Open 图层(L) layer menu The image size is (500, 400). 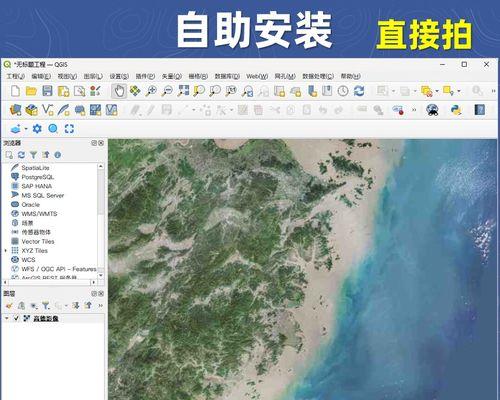pyautogui.click(x=93, y=76)
